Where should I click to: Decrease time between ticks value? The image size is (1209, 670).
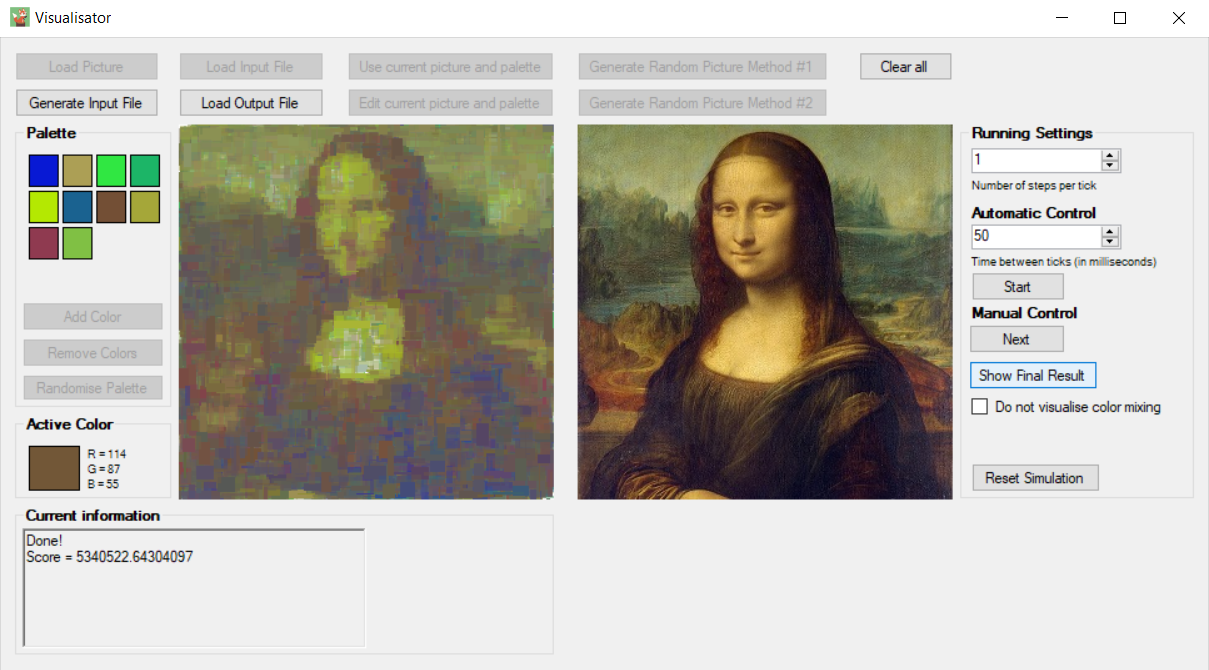(x=1110, y=241)
